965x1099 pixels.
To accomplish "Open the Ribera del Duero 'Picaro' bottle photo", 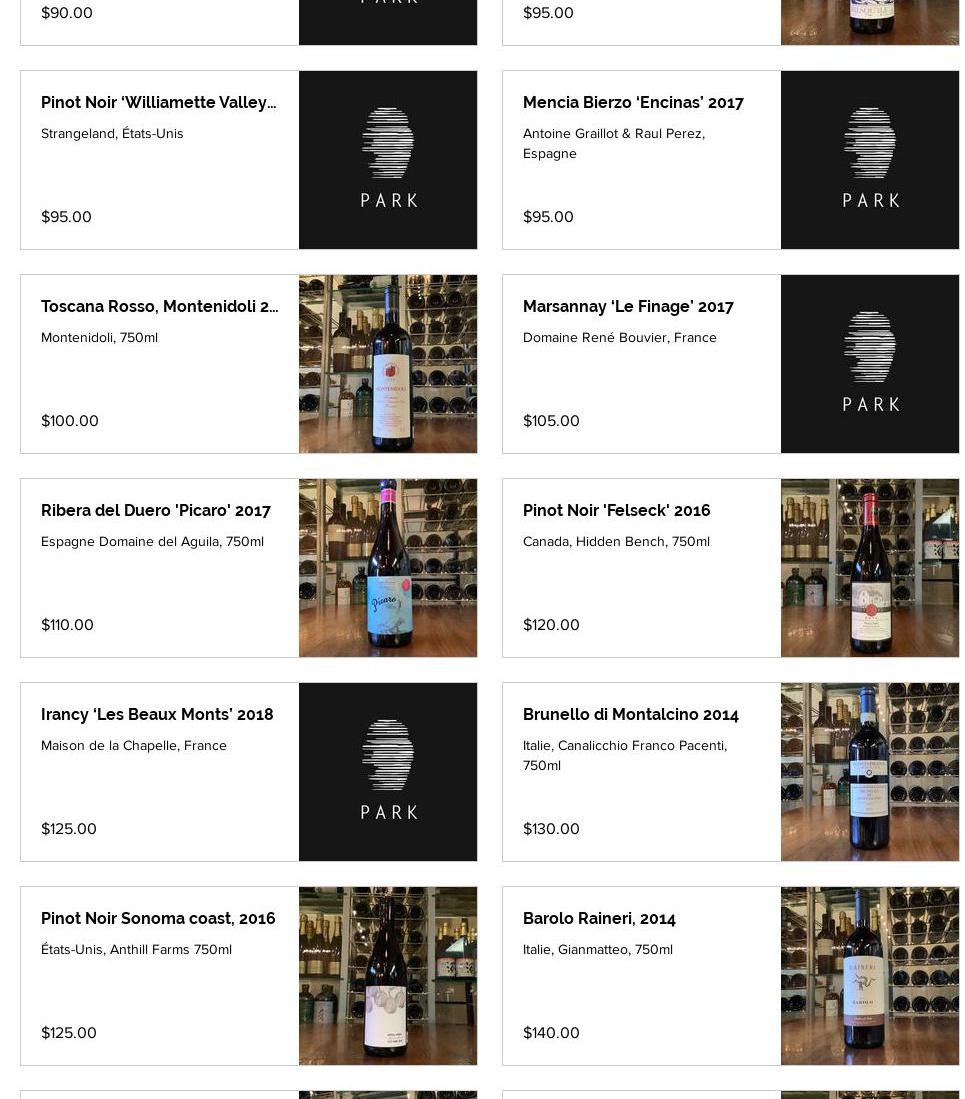I will 388,568.
